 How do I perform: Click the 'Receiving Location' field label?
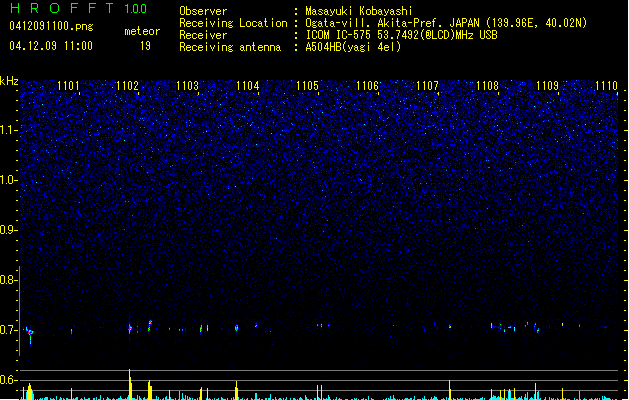click(233, 23)
